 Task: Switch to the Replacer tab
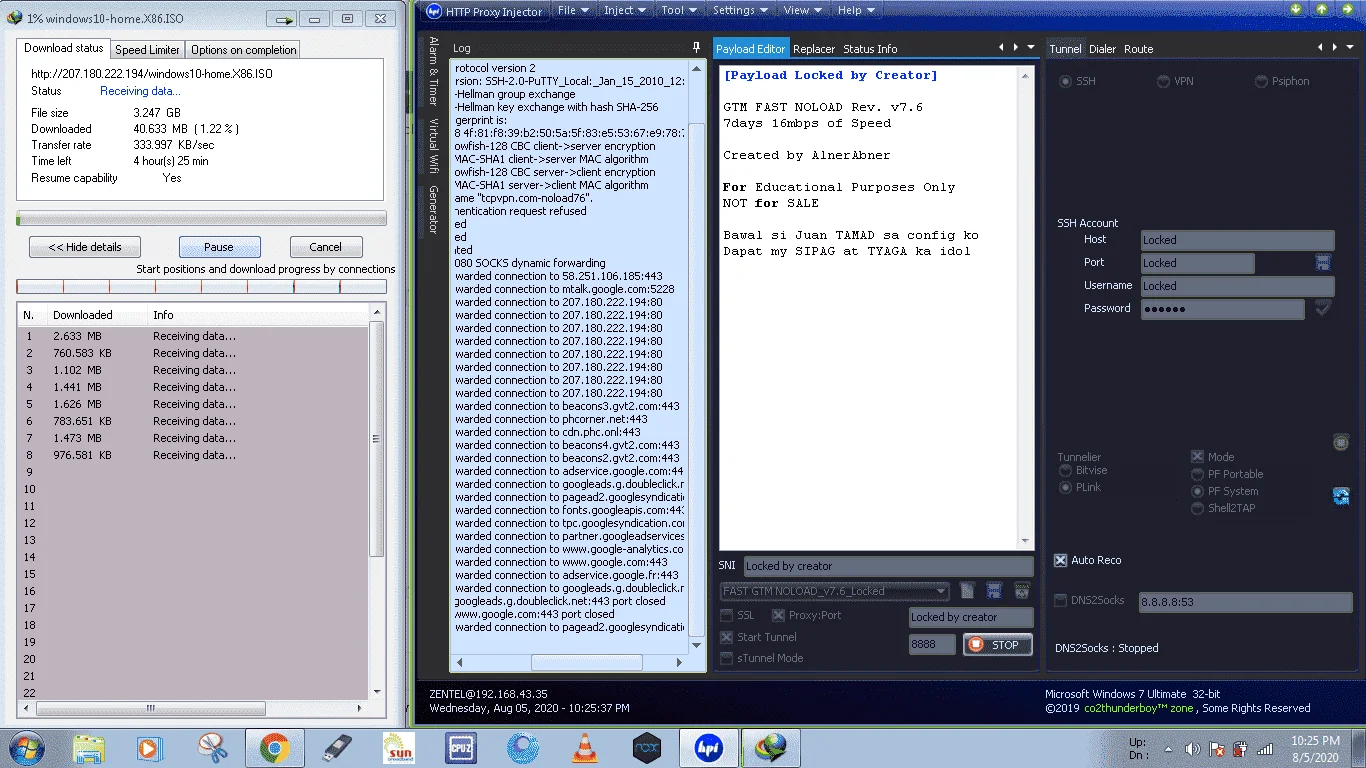814,49
